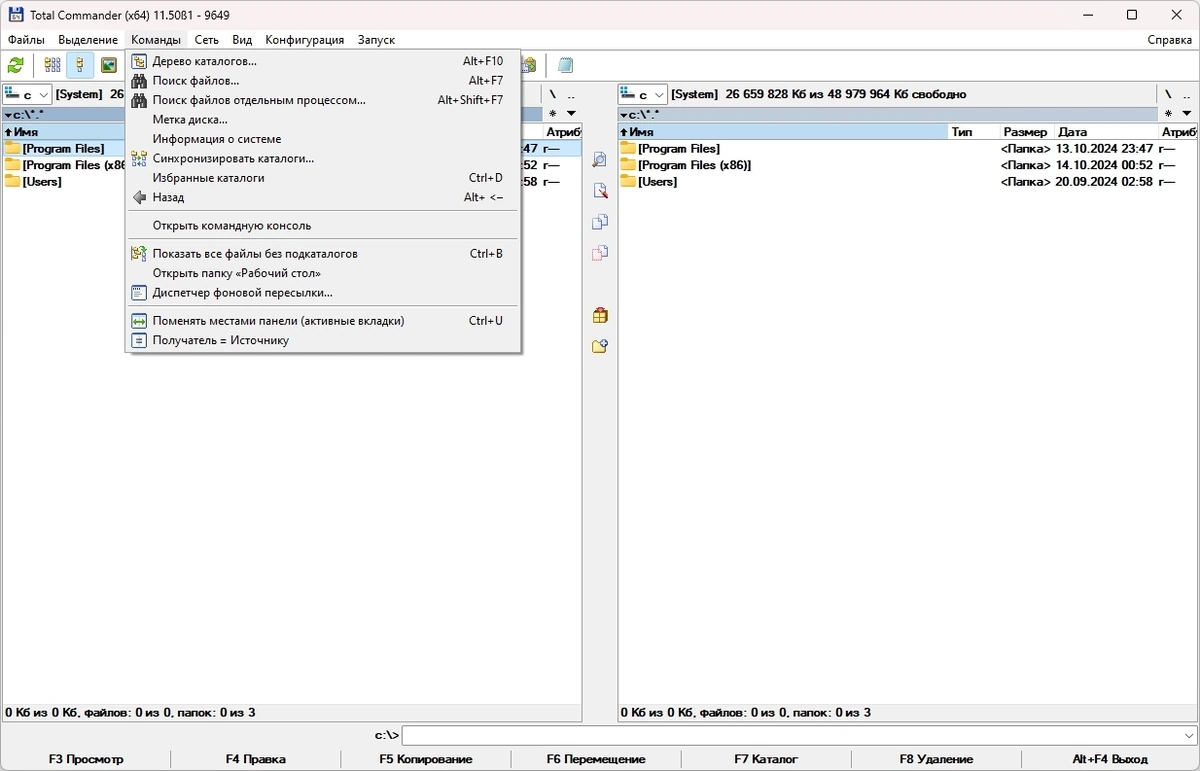Open the Справка help menu
This screenshot has height=771, width=1200.
1169,40
